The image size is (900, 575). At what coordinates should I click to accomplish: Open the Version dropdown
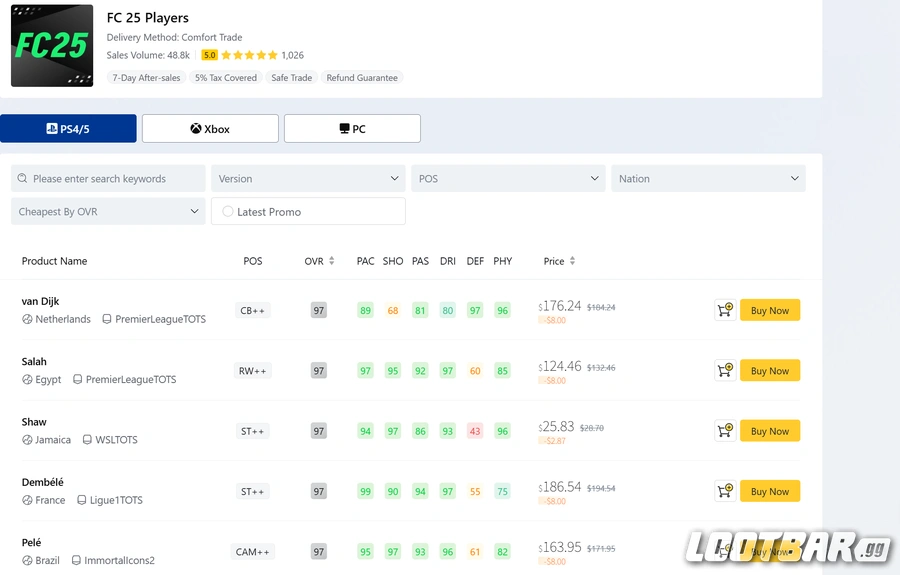(308, 179)
